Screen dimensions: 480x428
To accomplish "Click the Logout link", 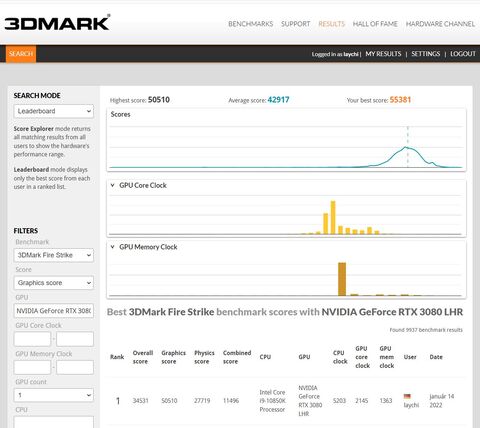I will click(x=463, y=54).
